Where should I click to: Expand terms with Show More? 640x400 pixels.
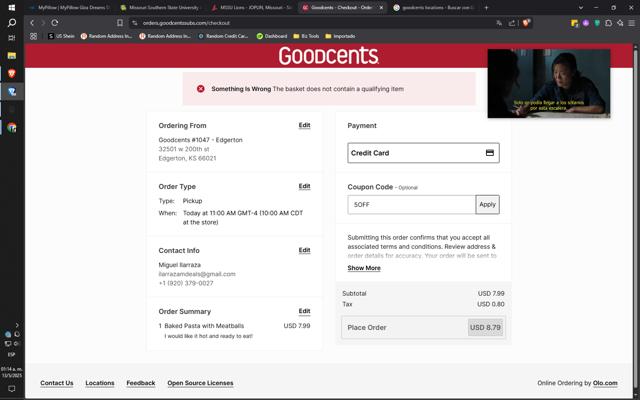tap(364, 268)
